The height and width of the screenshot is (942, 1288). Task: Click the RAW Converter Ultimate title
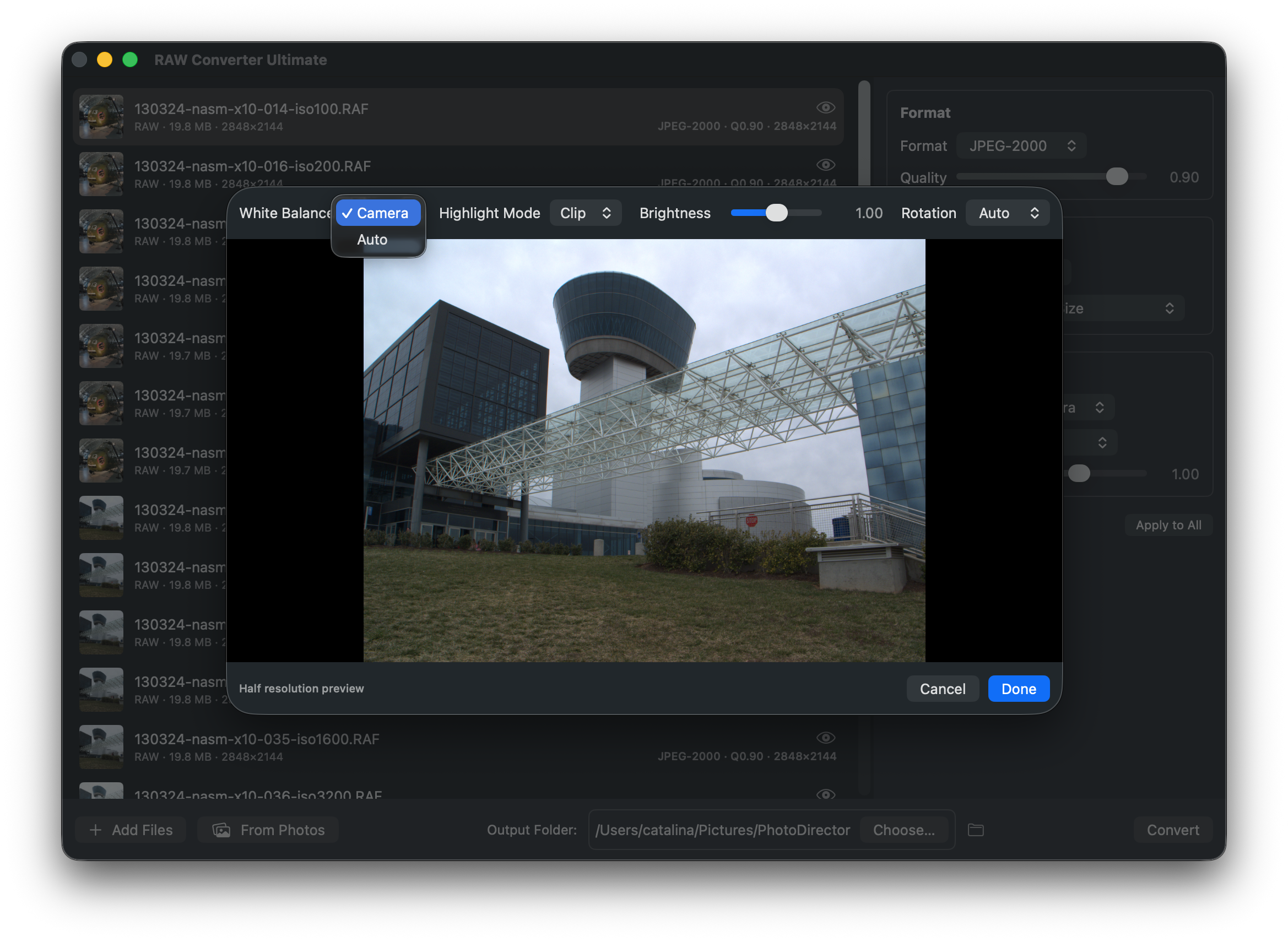tap(240, 60)
